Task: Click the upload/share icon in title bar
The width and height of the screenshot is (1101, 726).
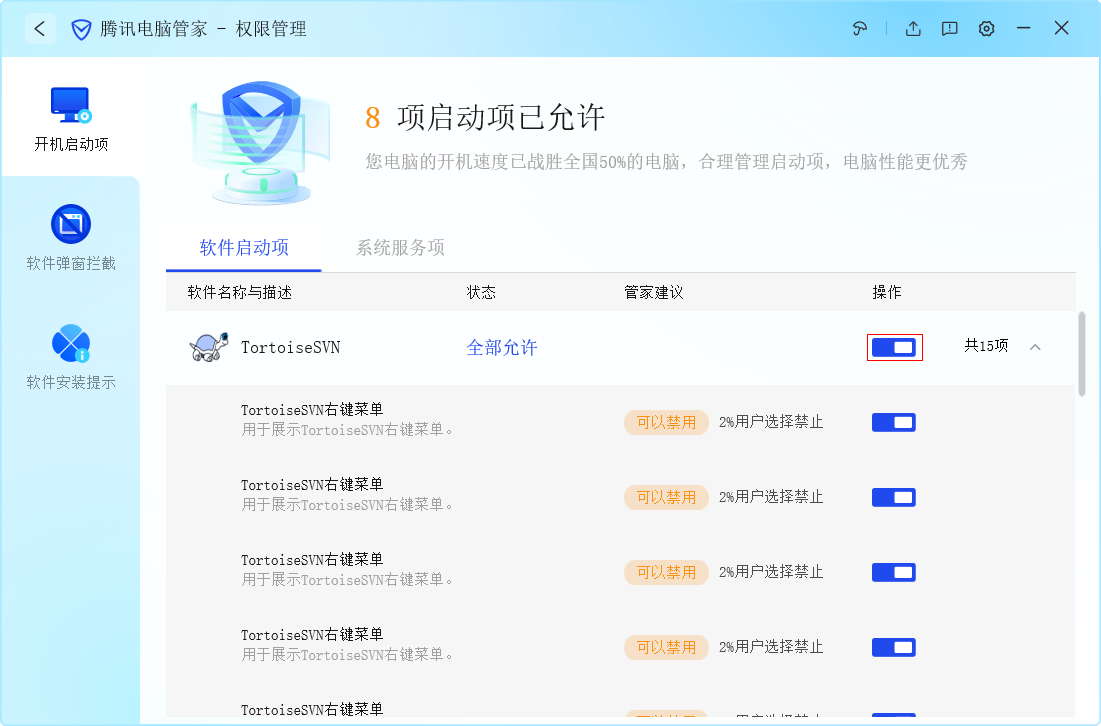Action: pyautogui.click(x=913, y=29)
